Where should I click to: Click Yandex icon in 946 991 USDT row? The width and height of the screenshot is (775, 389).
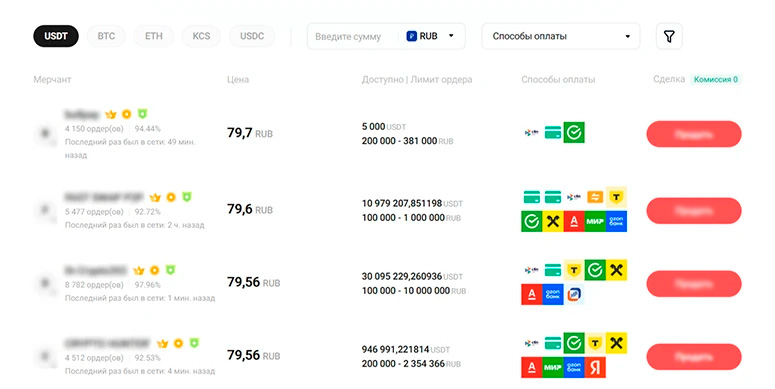click(x=595, y=367)
